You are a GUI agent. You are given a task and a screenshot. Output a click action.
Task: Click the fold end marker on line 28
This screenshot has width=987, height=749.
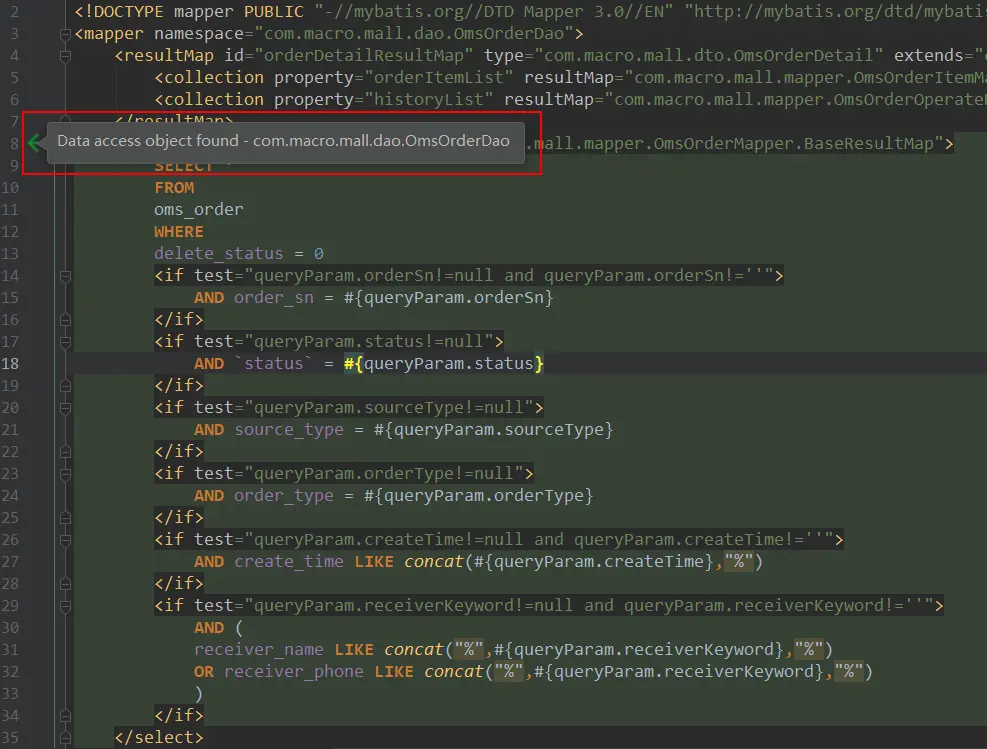click(65, 584)
